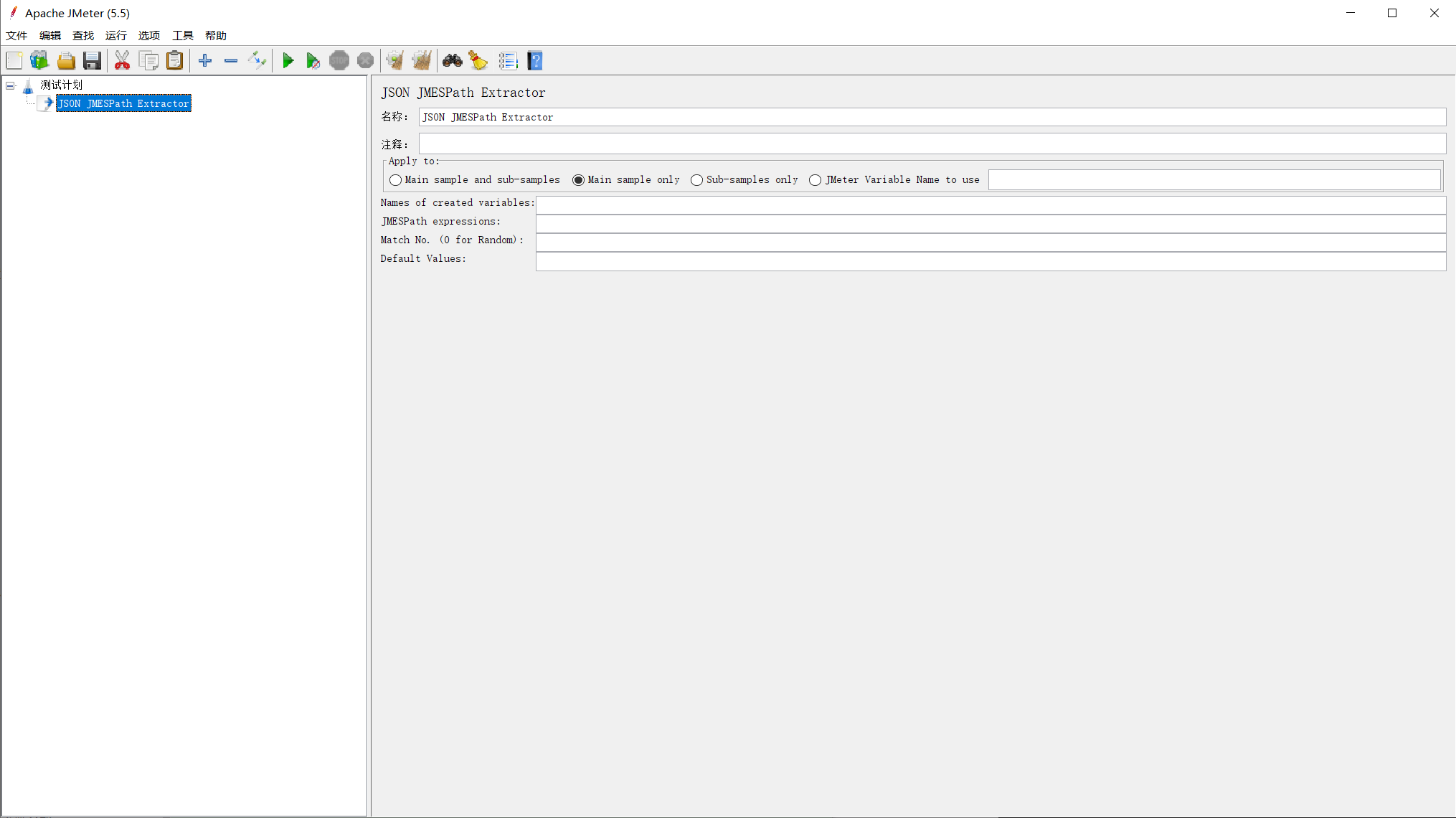The image size is (1456, 818).
Task: Click the Open file folder icon
Action: pos(66,61)
